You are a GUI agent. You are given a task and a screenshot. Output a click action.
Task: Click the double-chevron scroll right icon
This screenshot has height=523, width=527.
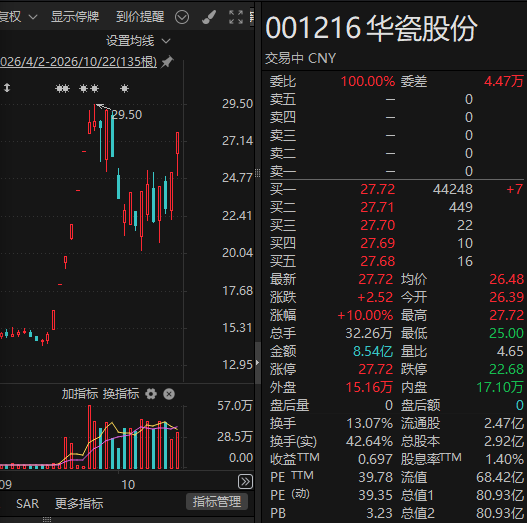tap(245, 481)
